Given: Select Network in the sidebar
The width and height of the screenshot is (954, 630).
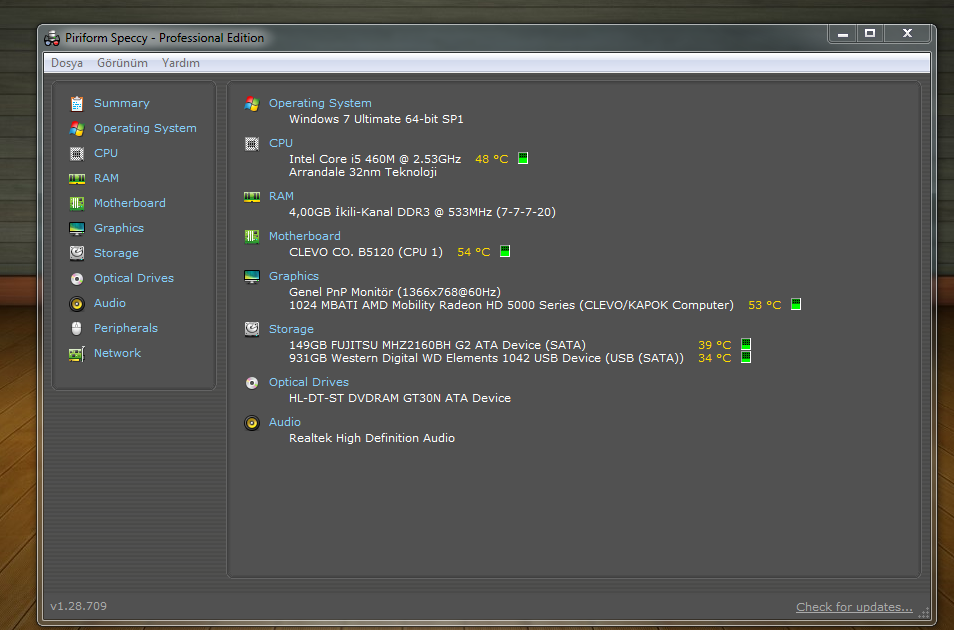Looking at the screenshot, I should tap(117, 353).
